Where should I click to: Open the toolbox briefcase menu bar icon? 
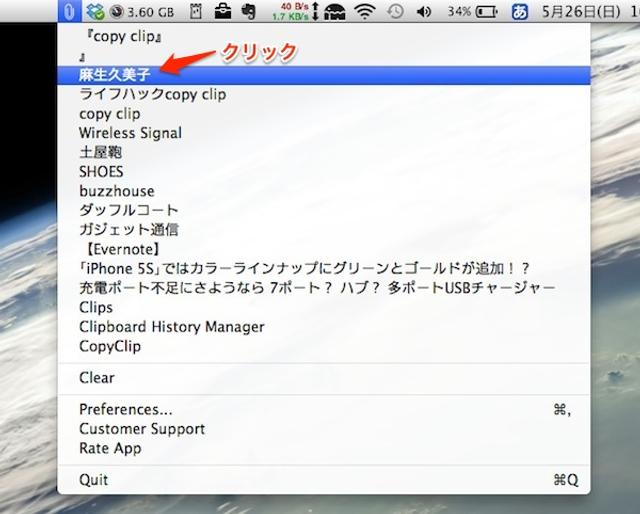tap(222, 11)
